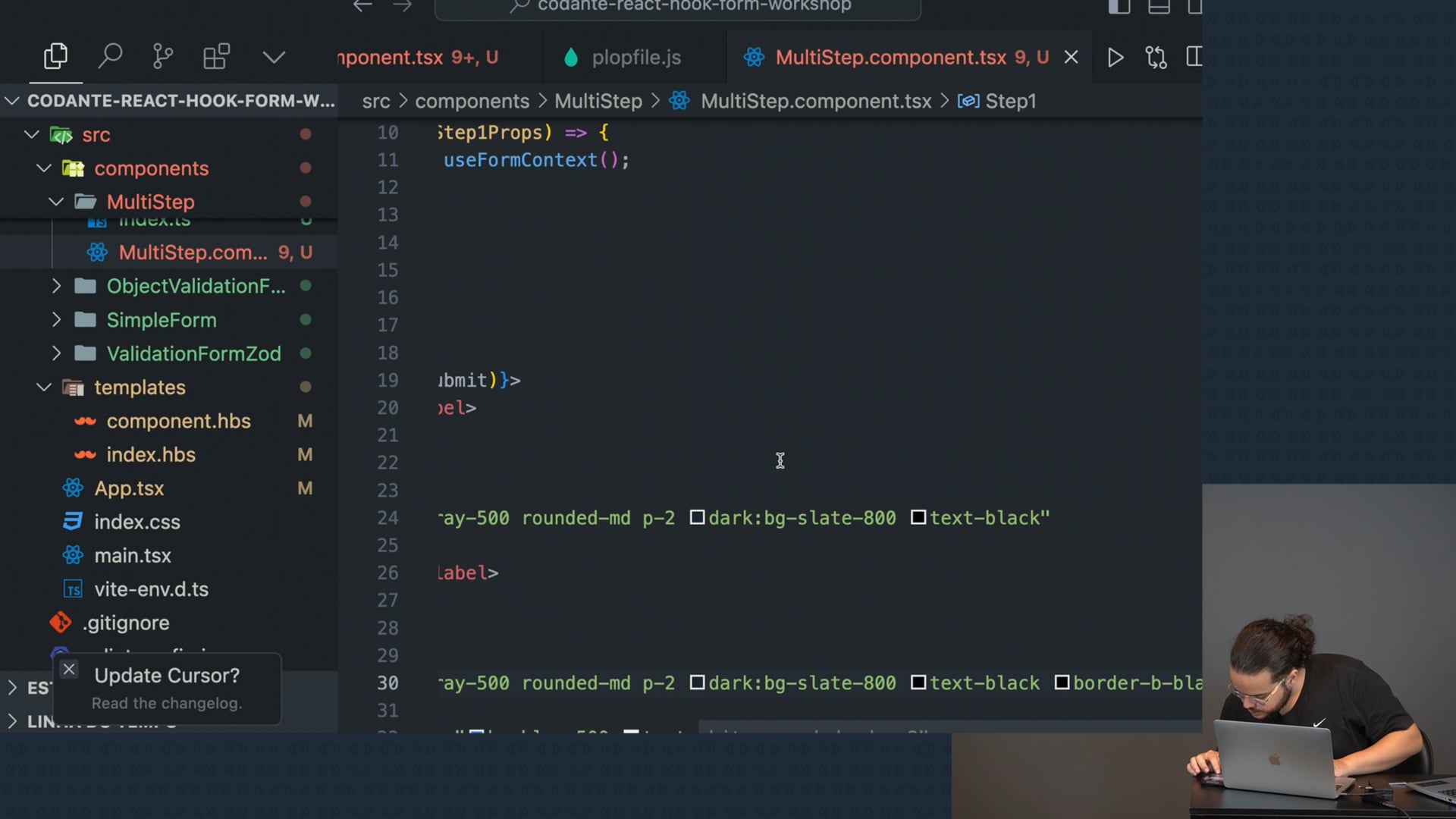Click the back navigation arrow
1456x819 pixels.
[362, 6]
